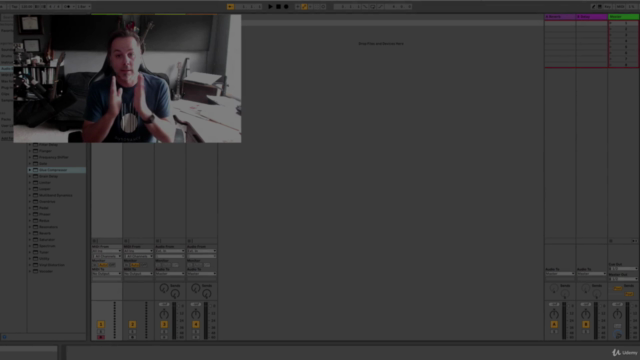Image resolution: width=640 pixels, height=360 pixels.
Task: Toggle Track 2 activator button
Action: pos(132,324)
